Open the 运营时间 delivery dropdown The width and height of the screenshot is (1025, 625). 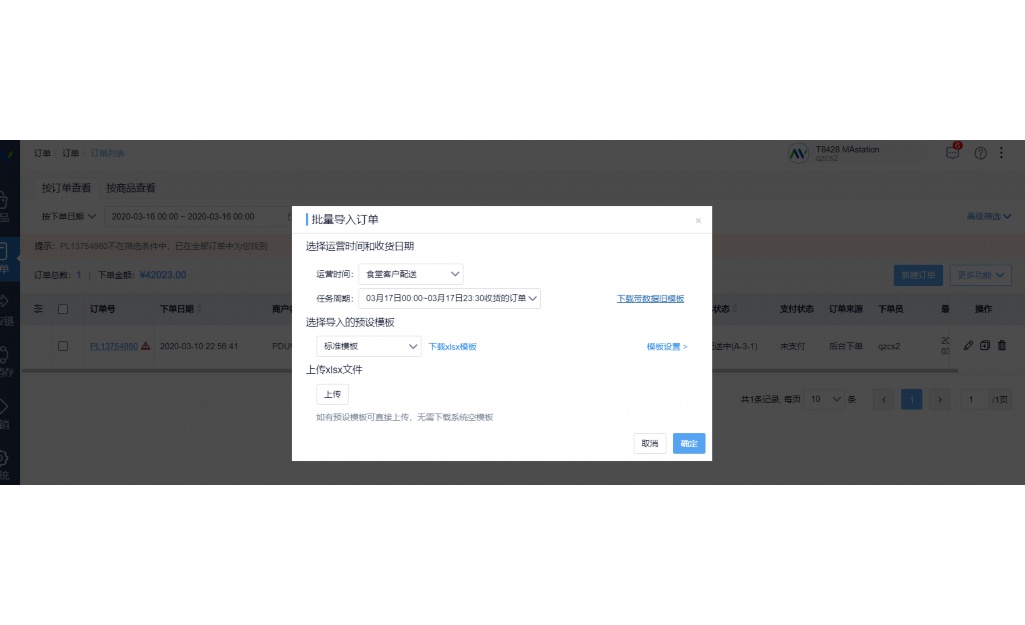click(x=410, y=273)
